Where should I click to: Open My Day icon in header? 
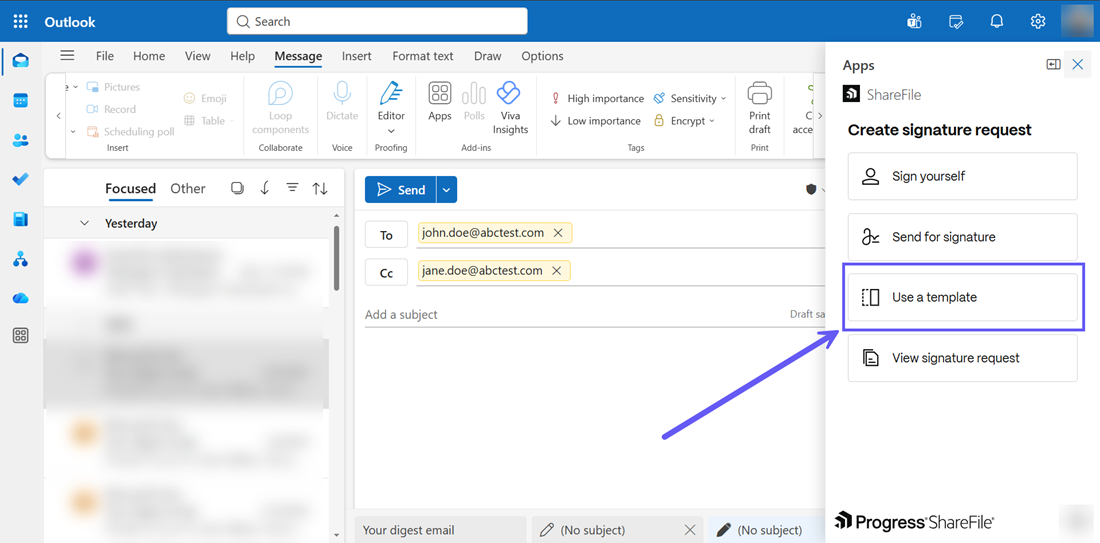click(955, 21)
